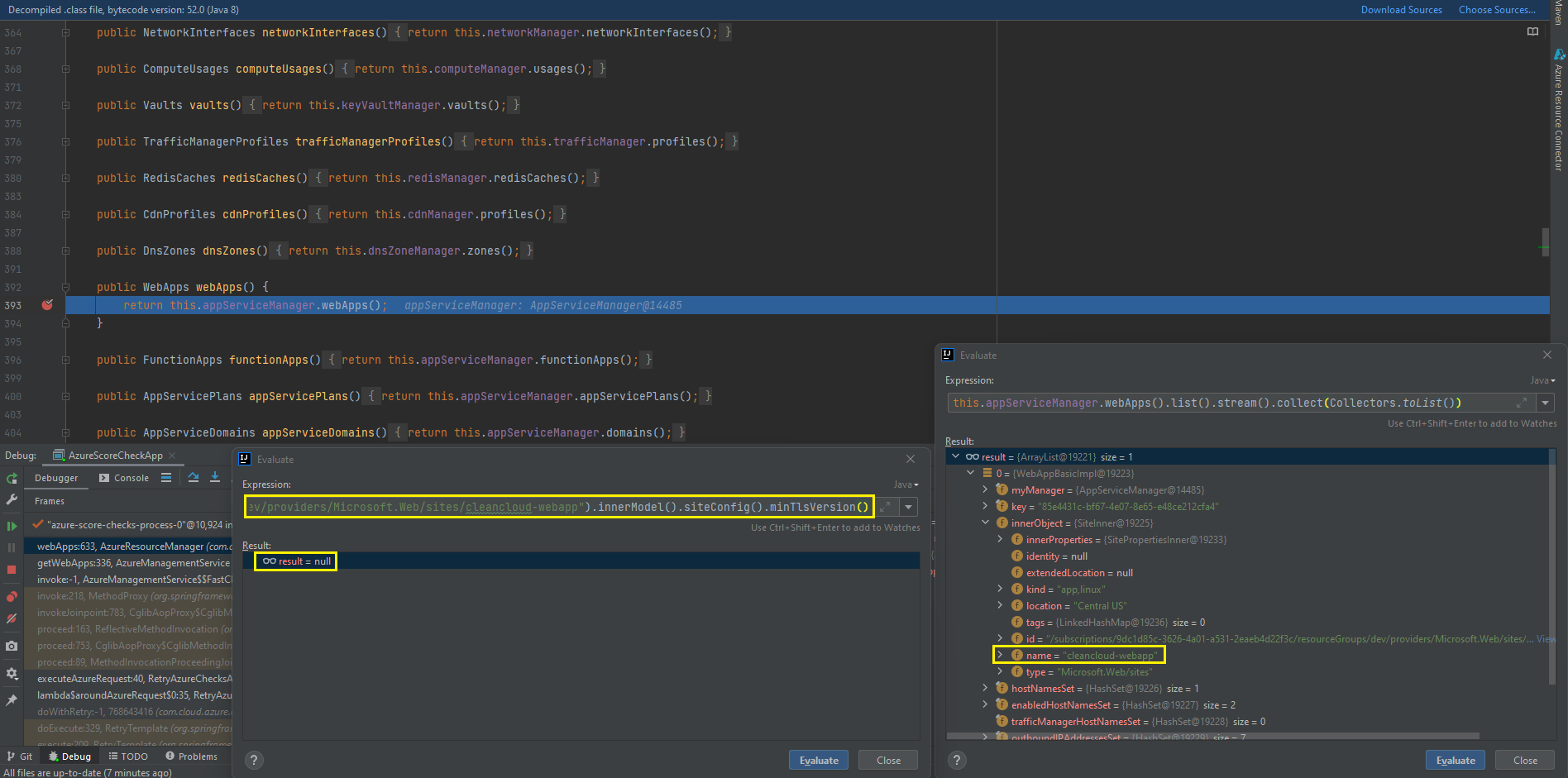The height and width of the screenshot is (778, 1568).
Task: Open View Breakpoints icon
Action: pos(12,596)
